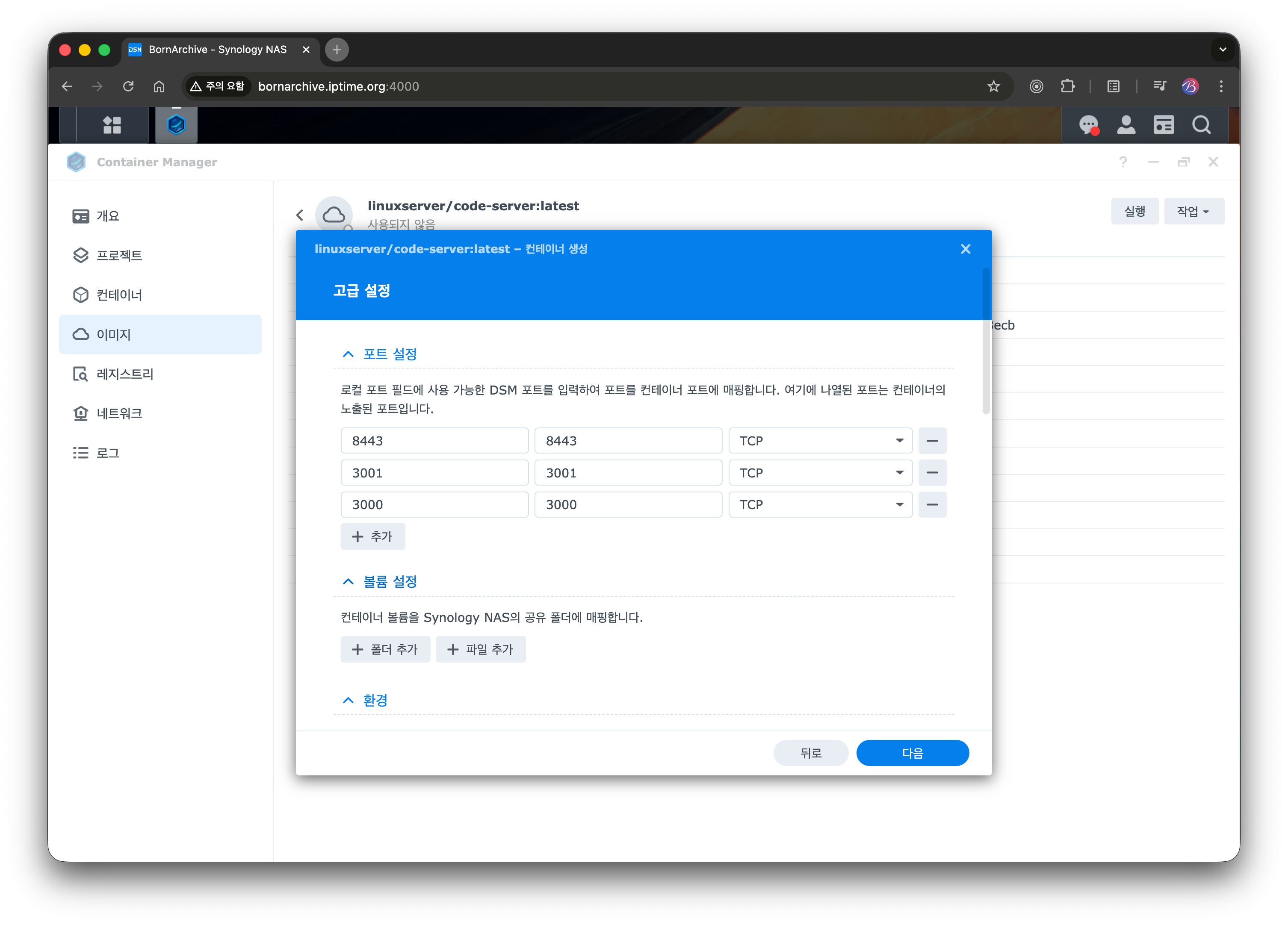Open 컨테이너 in the sidebar
This screenshot has width=1288, height=925.
(119, 295)
